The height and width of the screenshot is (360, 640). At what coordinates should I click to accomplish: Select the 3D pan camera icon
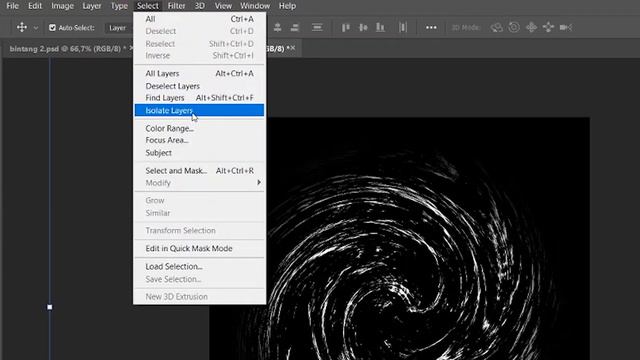[x=531, y=27]
